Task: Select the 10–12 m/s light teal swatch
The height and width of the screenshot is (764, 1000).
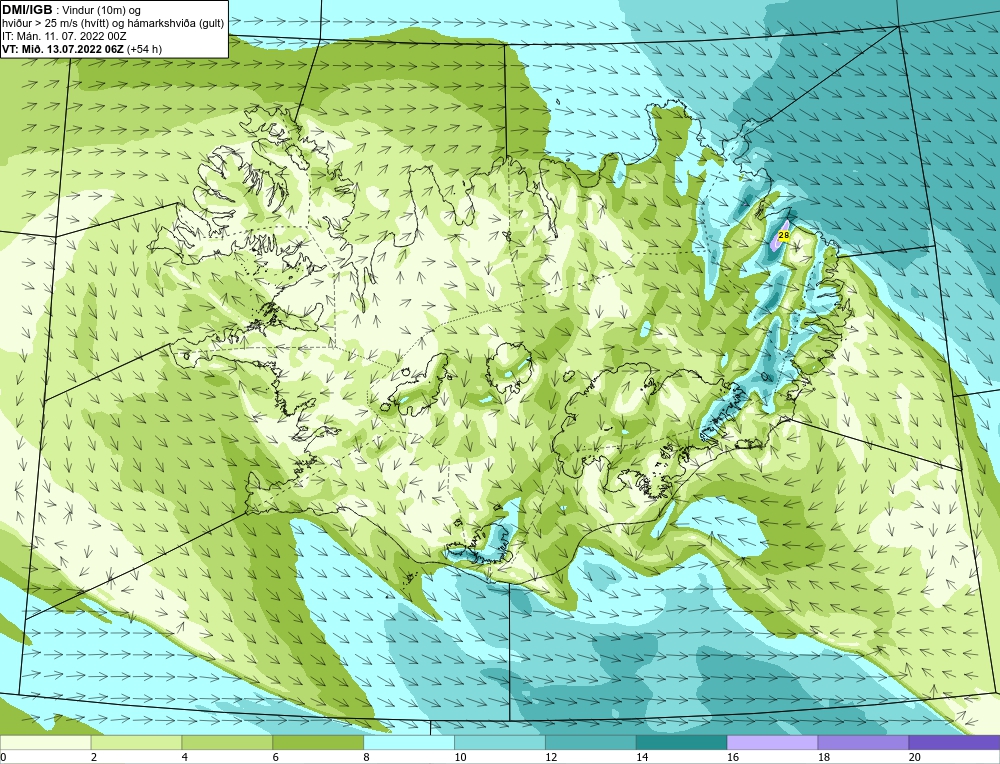Action: click(x=499, y=742)
